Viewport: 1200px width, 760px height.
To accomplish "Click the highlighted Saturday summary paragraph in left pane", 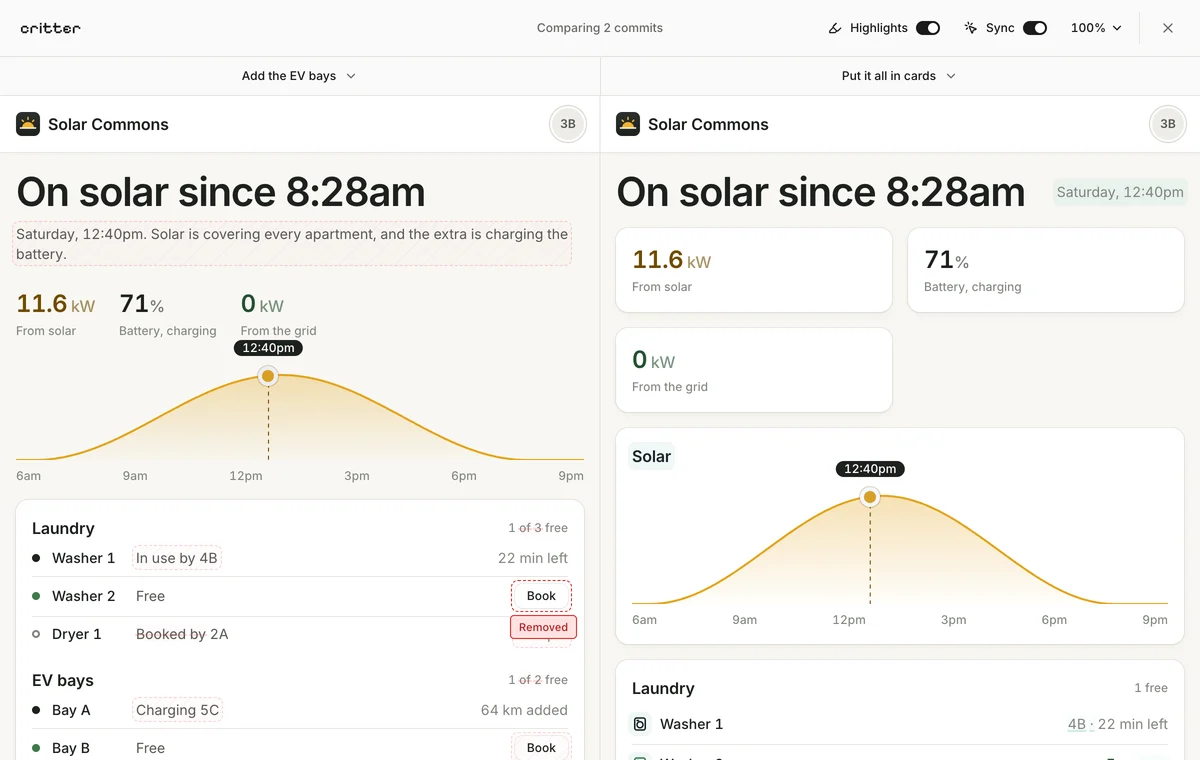I will [x=292, y=244].
